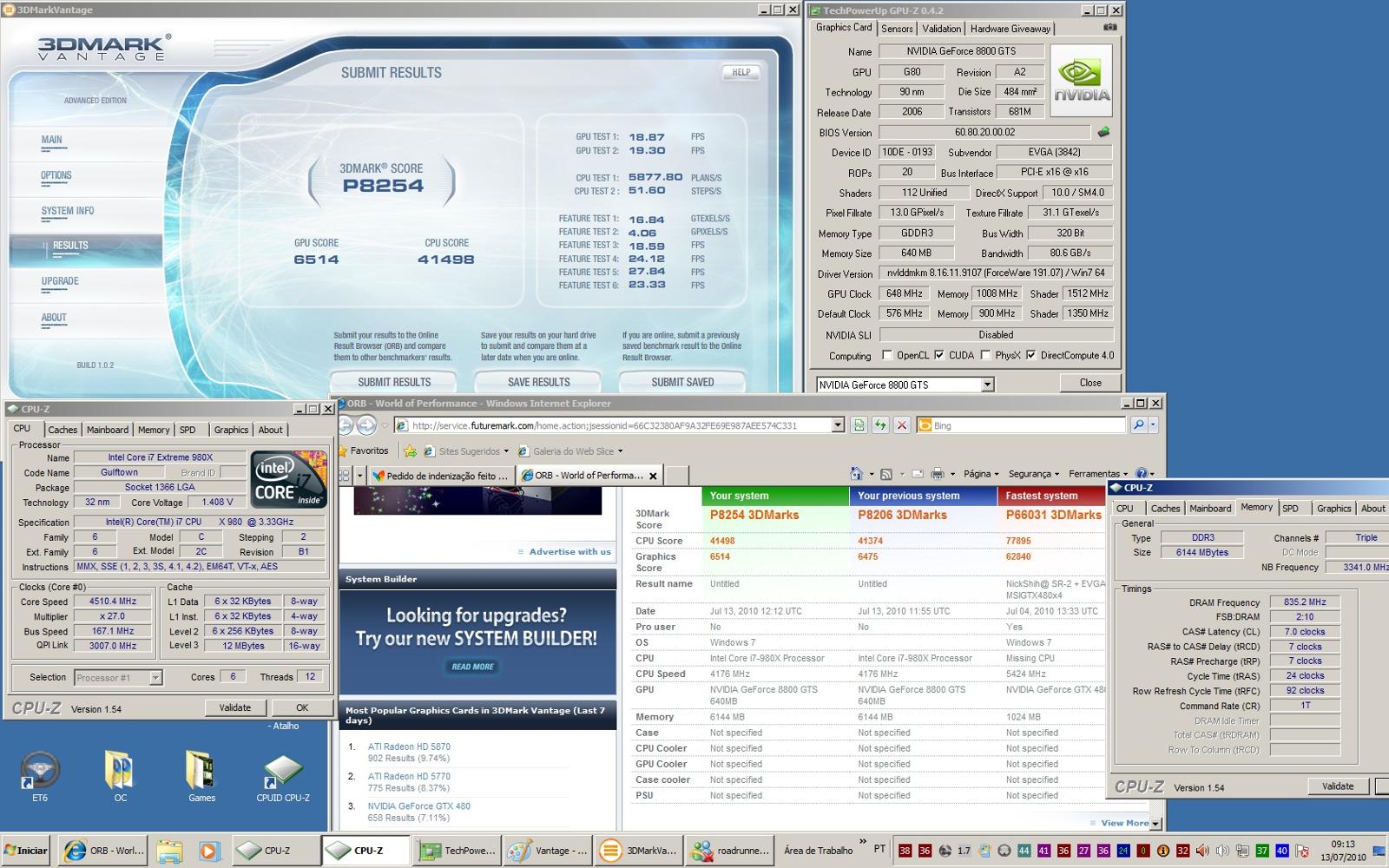Open the roadrunner messenger taskbar button
Screen dimensions: 1389x868
tap(729, 851)
